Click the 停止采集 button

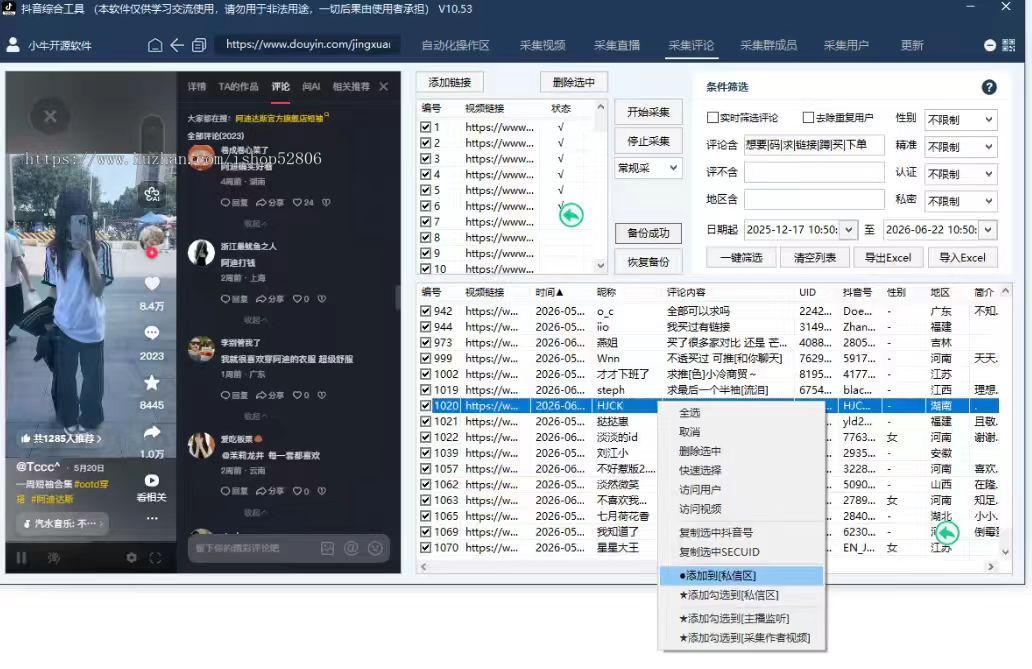648,141
